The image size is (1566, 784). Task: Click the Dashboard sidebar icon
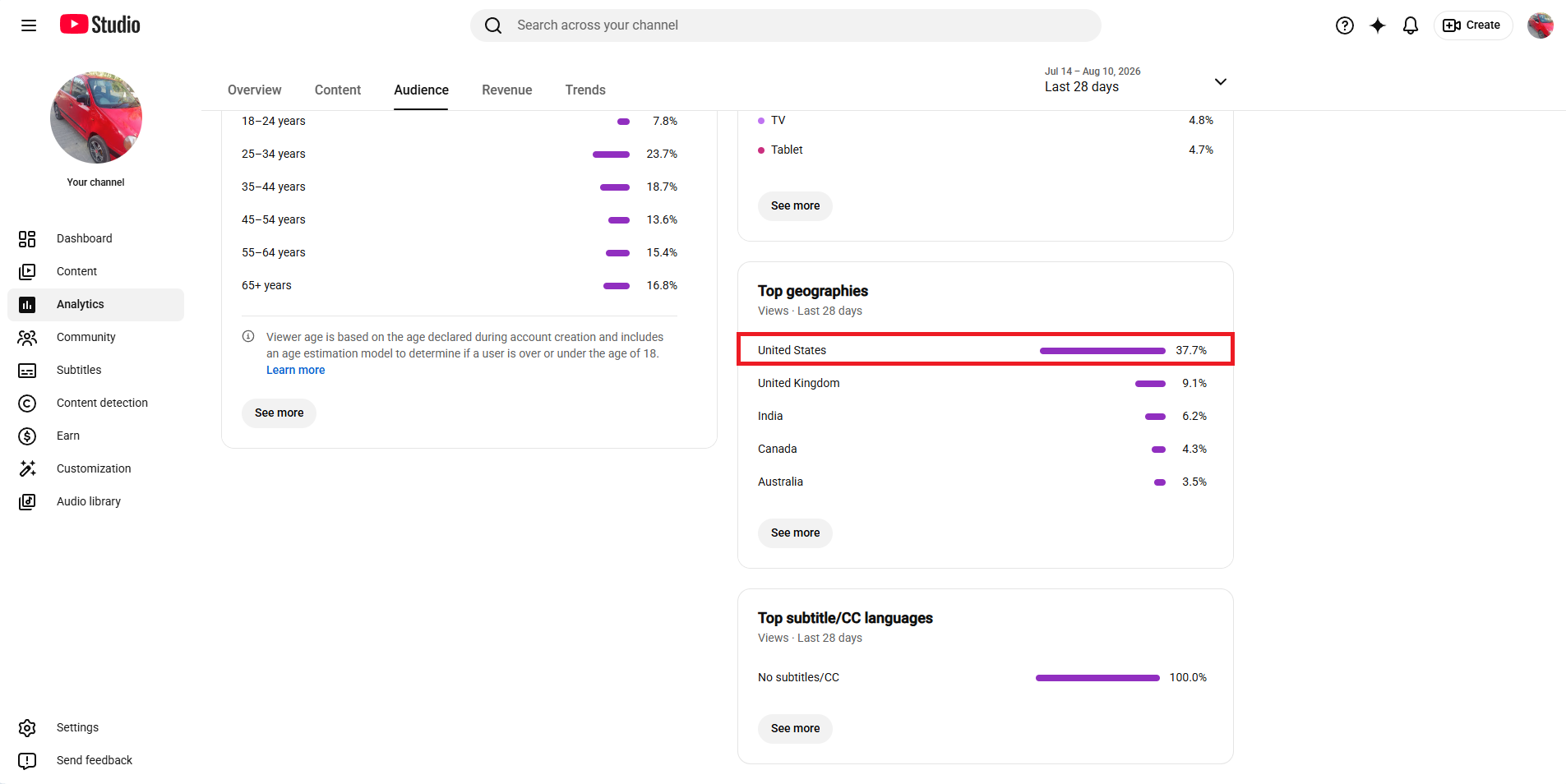pos(27,238)
